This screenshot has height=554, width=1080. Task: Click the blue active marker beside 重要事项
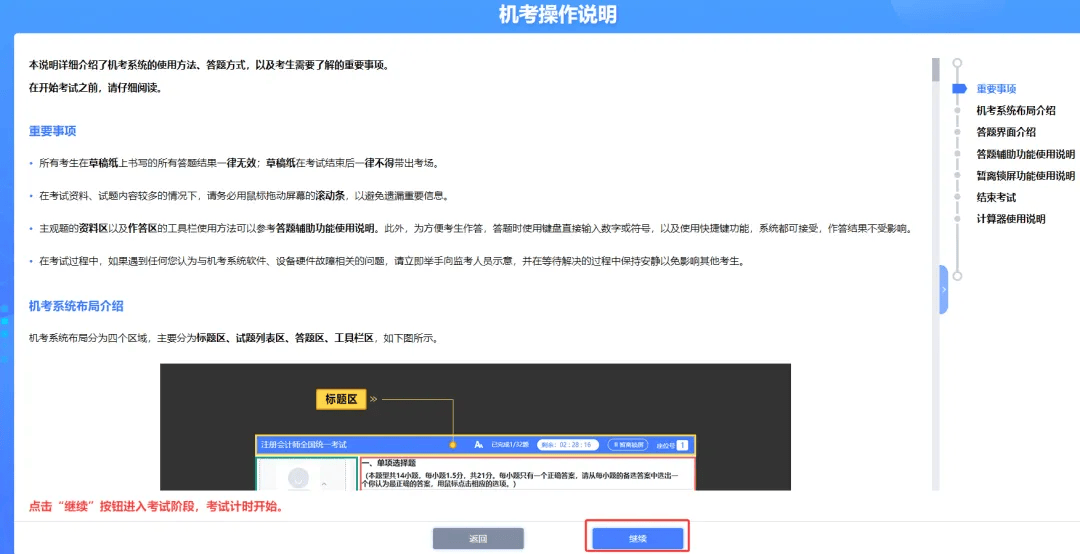[x=959, y=89]
